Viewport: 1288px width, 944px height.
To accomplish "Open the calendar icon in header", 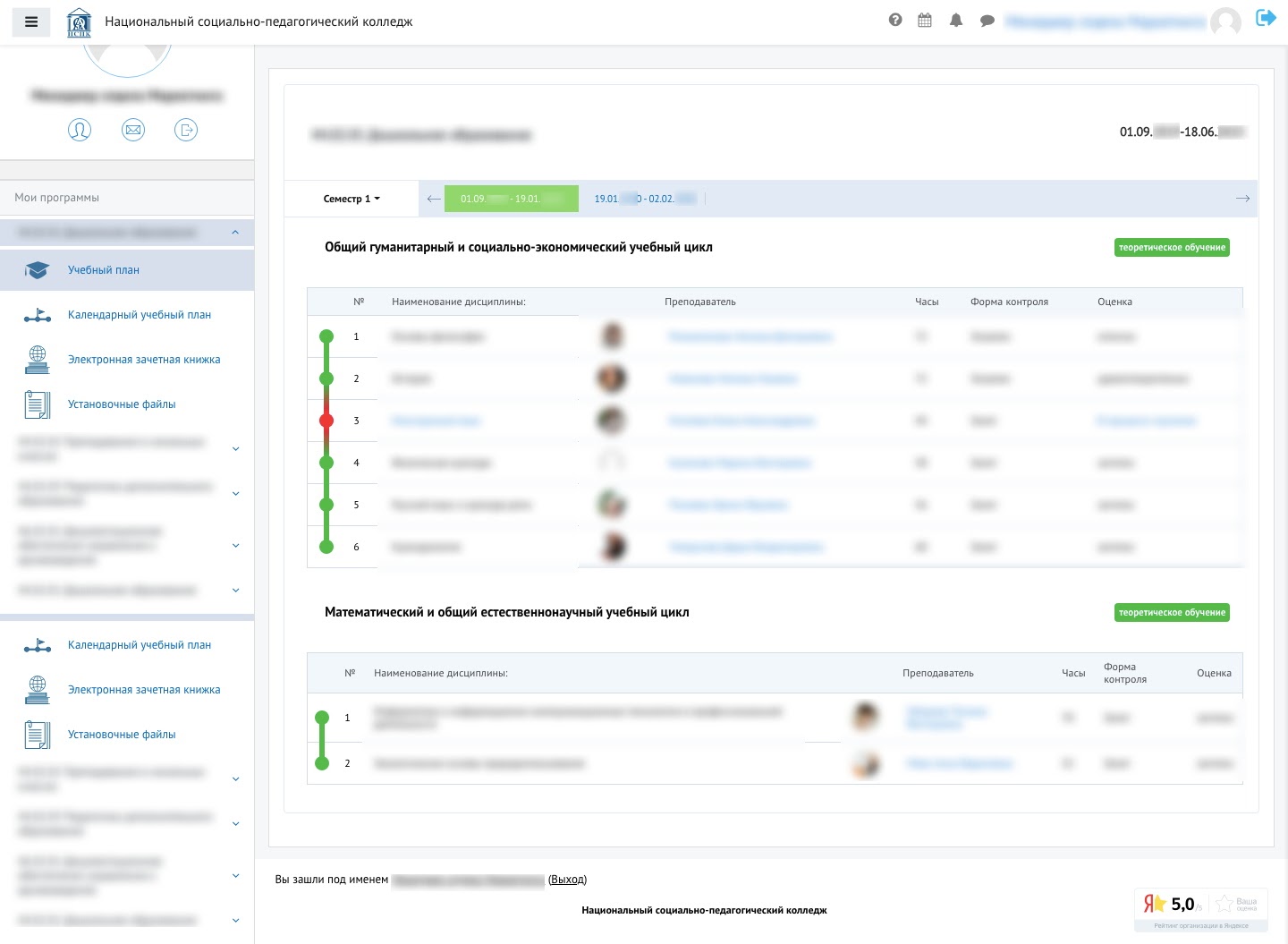I will coord(925,20).
